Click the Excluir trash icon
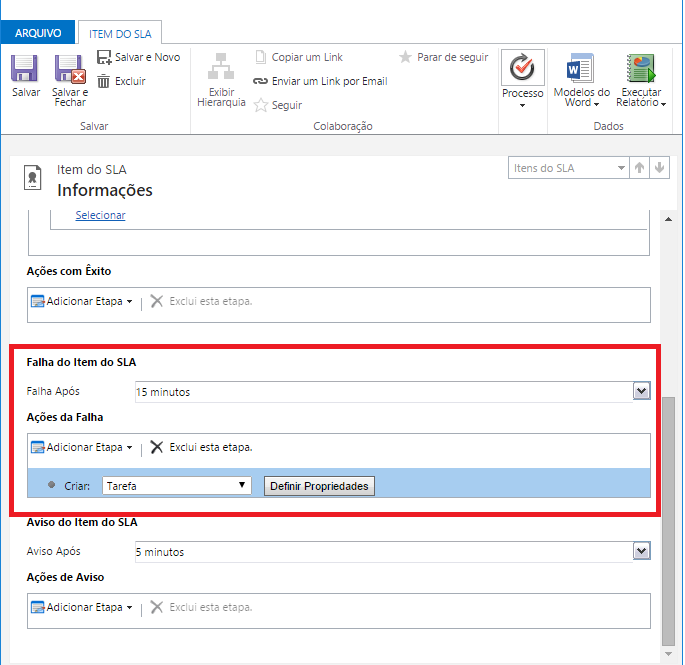 (104, 81)
